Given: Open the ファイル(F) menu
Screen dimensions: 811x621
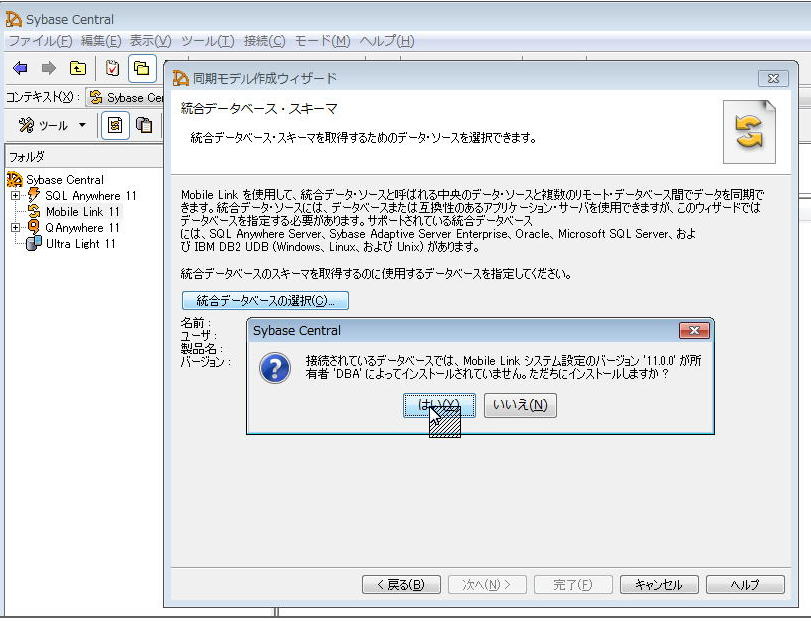Looking at the screenshot, I should (x=40, y=41).
